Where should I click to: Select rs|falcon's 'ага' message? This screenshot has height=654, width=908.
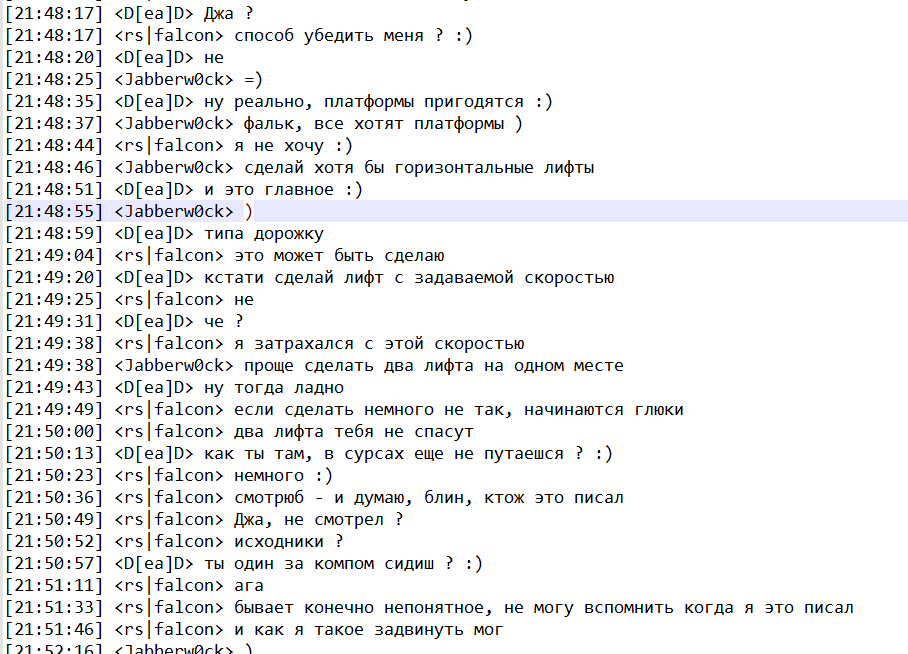click(x=248, y=586)
